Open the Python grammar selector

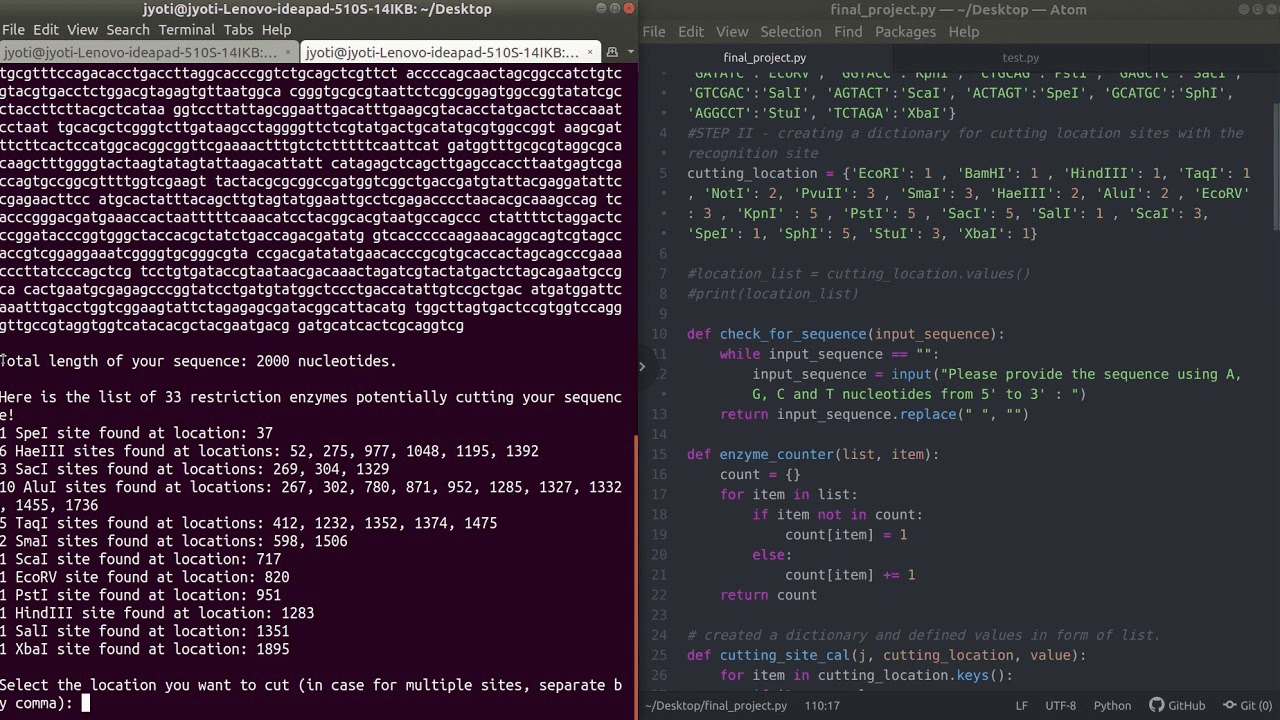coord(1112,705)
